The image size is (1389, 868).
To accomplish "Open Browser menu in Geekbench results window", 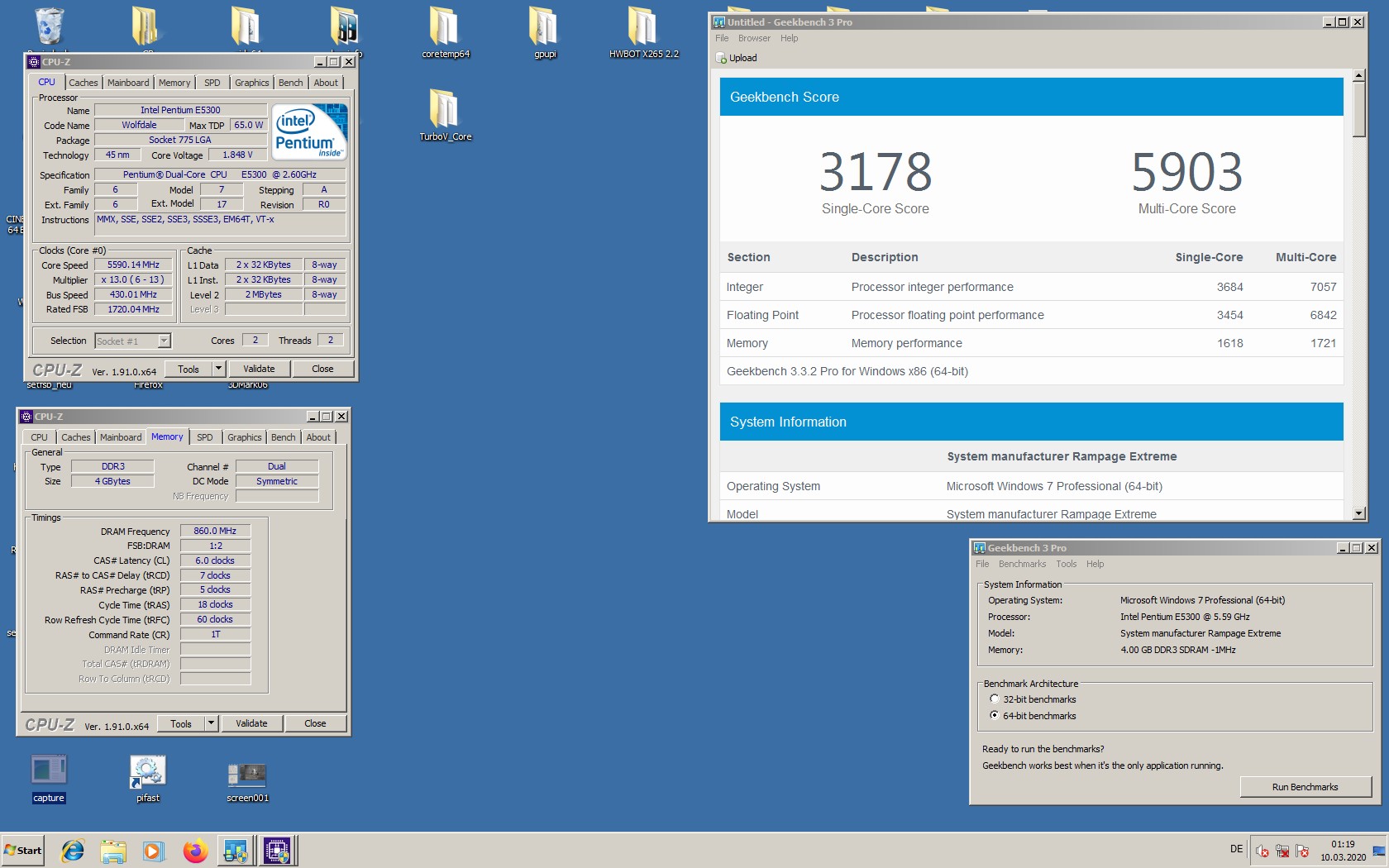I will (754, 38).
